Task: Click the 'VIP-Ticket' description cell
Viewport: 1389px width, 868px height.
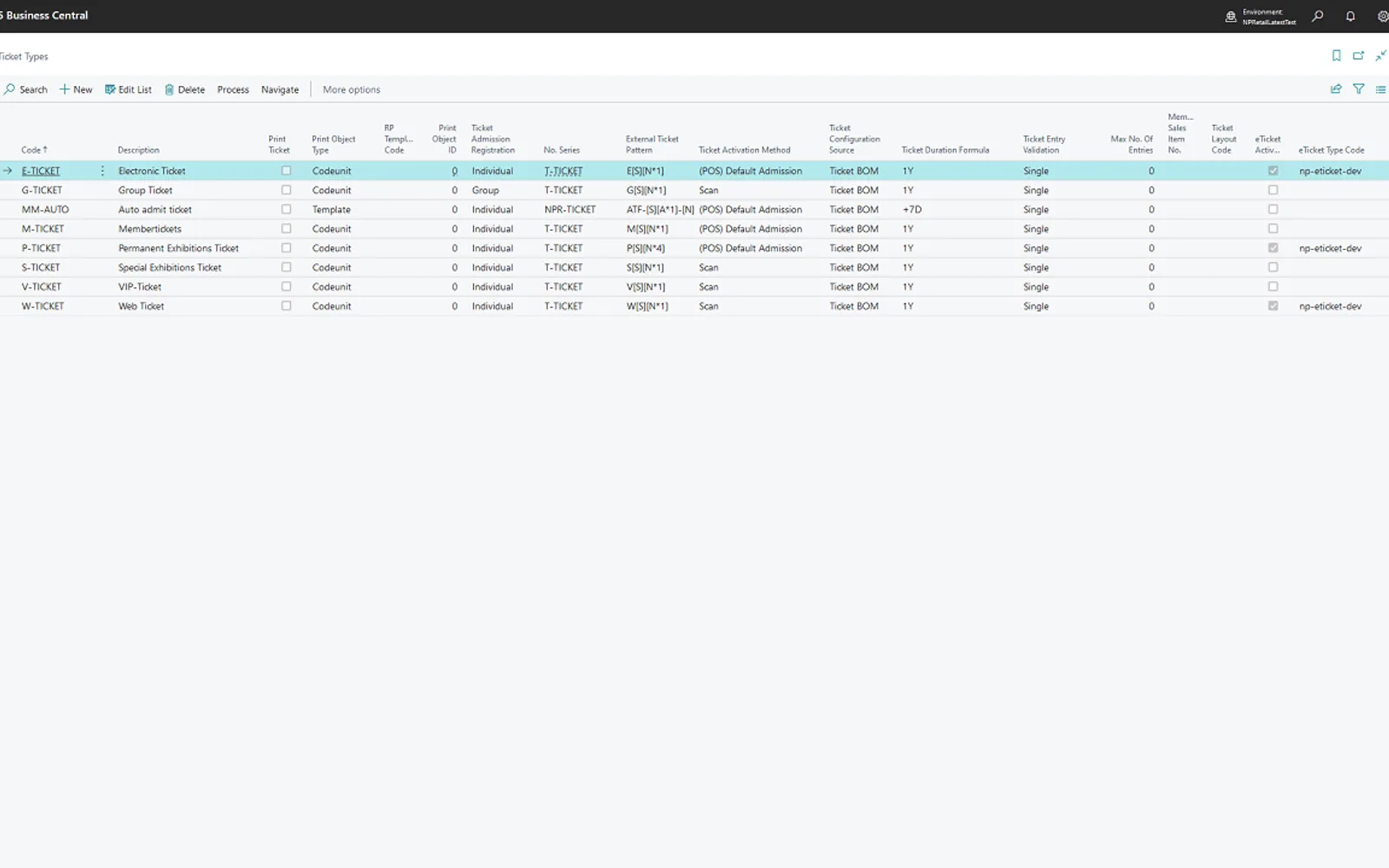Action: (140, 286)
